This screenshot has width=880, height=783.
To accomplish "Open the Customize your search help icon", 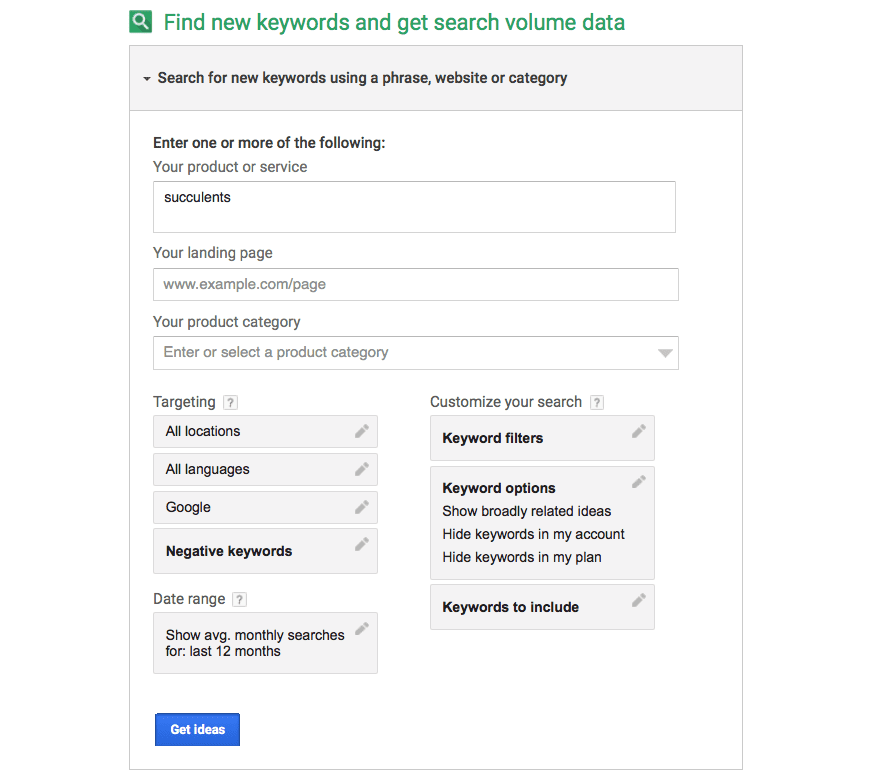I will pyautogui.click(x=596, y=402).
